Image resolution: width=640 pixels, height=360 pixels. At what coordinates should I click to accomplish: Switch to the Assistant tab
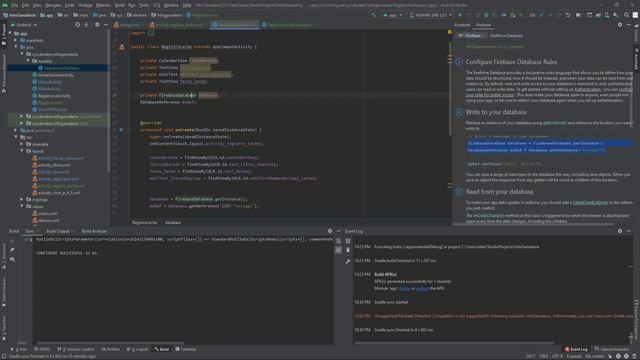462,25
